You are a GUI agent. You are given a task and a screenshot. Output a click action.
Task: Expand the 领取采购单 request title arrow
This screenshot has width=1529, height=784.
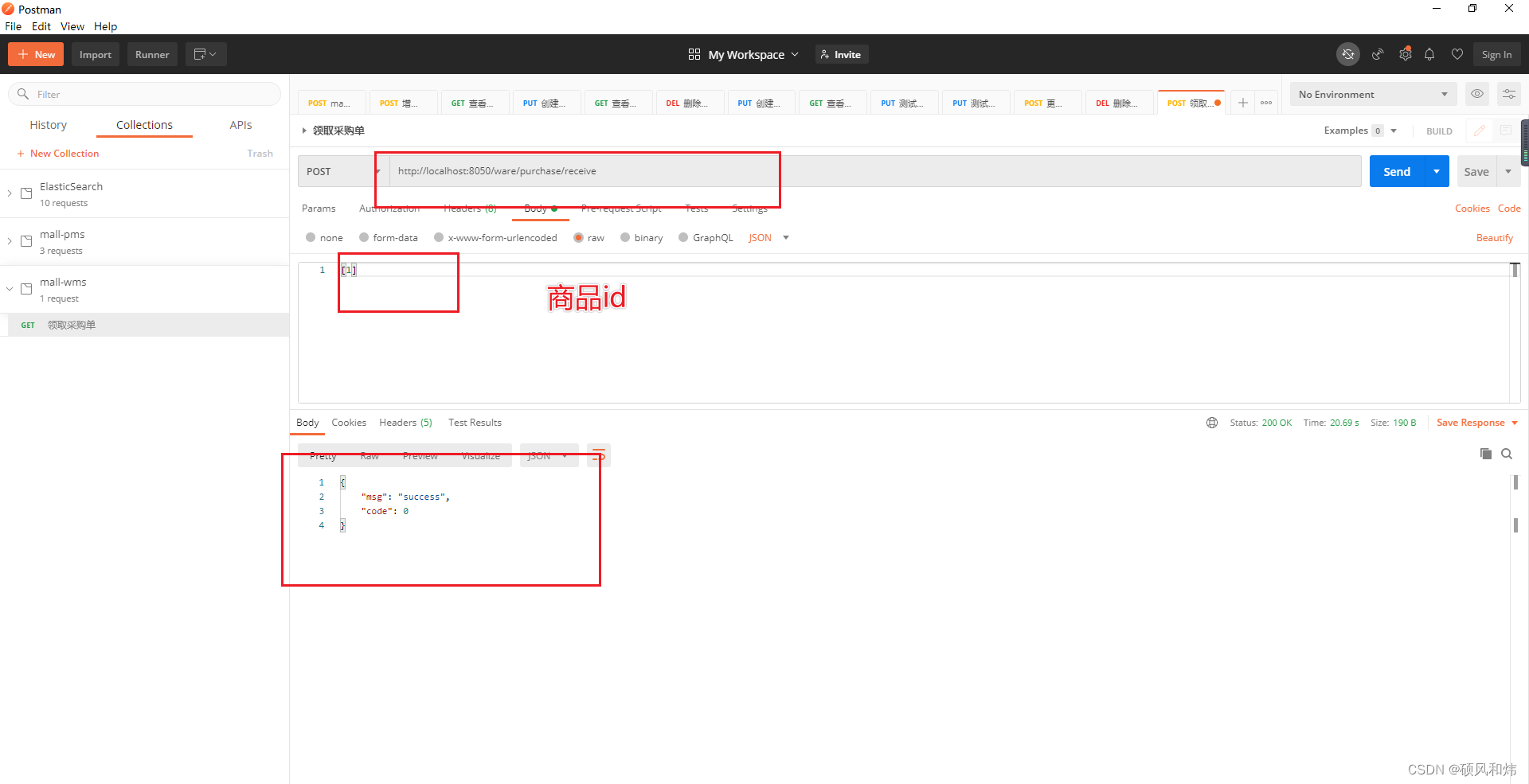tap(304, 131)
